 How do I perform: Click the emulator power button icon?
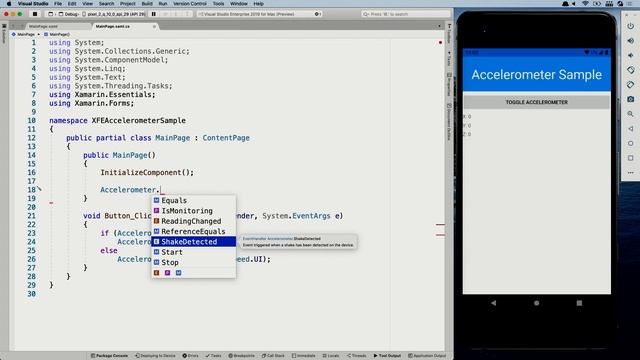pos(631,26)
